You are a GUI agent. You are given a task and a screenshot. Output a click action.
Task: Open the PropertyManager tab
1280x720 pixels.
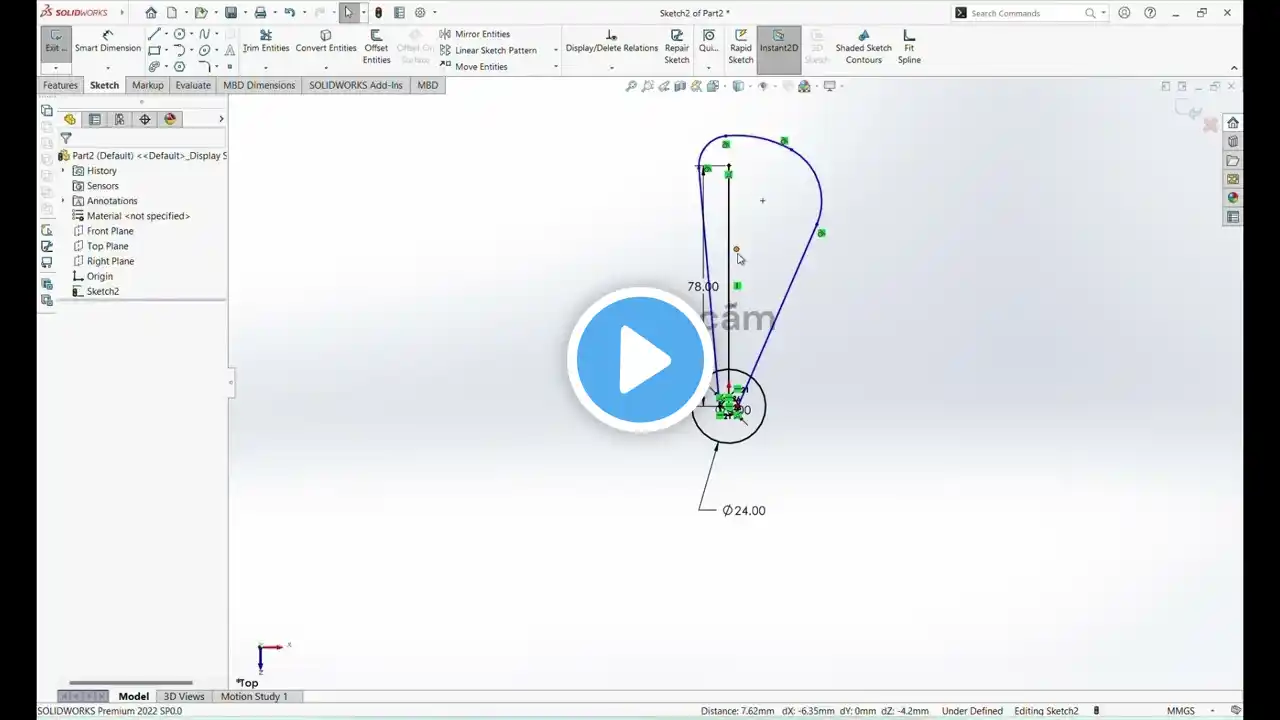[x=94, y=119]
